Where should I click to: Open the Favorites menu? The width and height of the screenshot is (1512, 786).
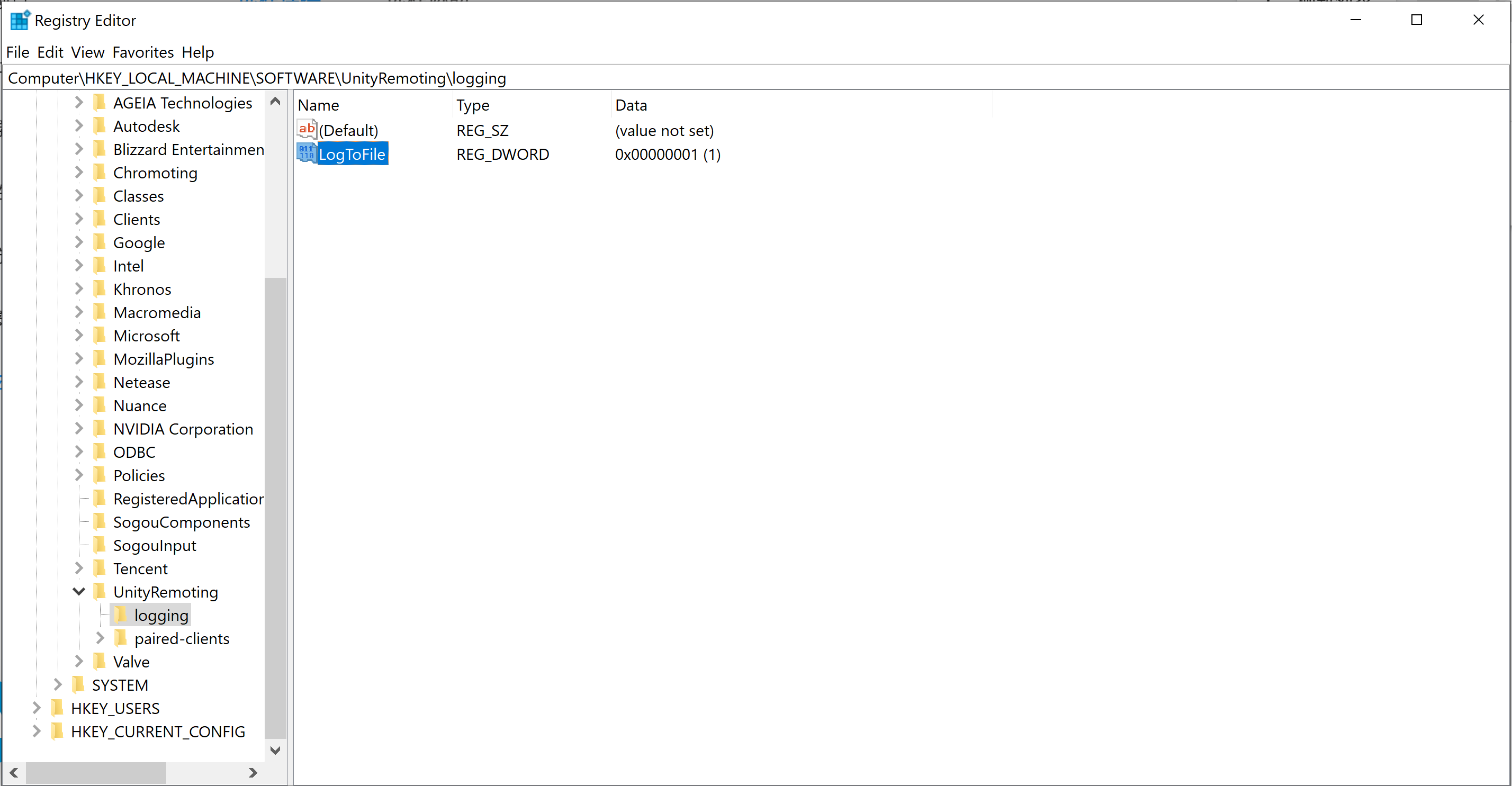[142, 52]
